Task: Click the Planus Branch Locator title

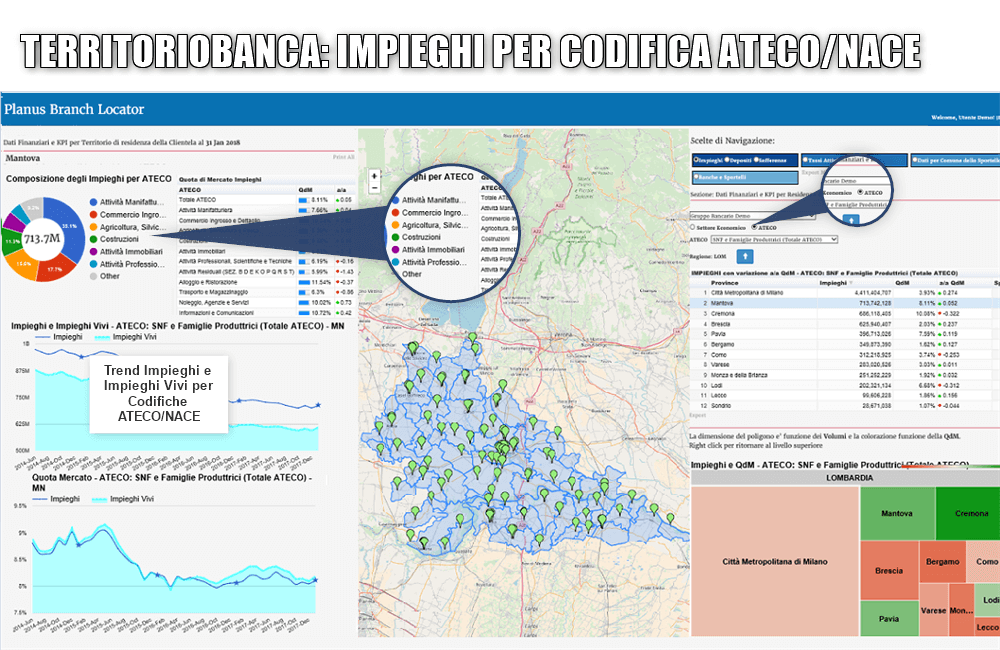Action: tap(74, 109)
